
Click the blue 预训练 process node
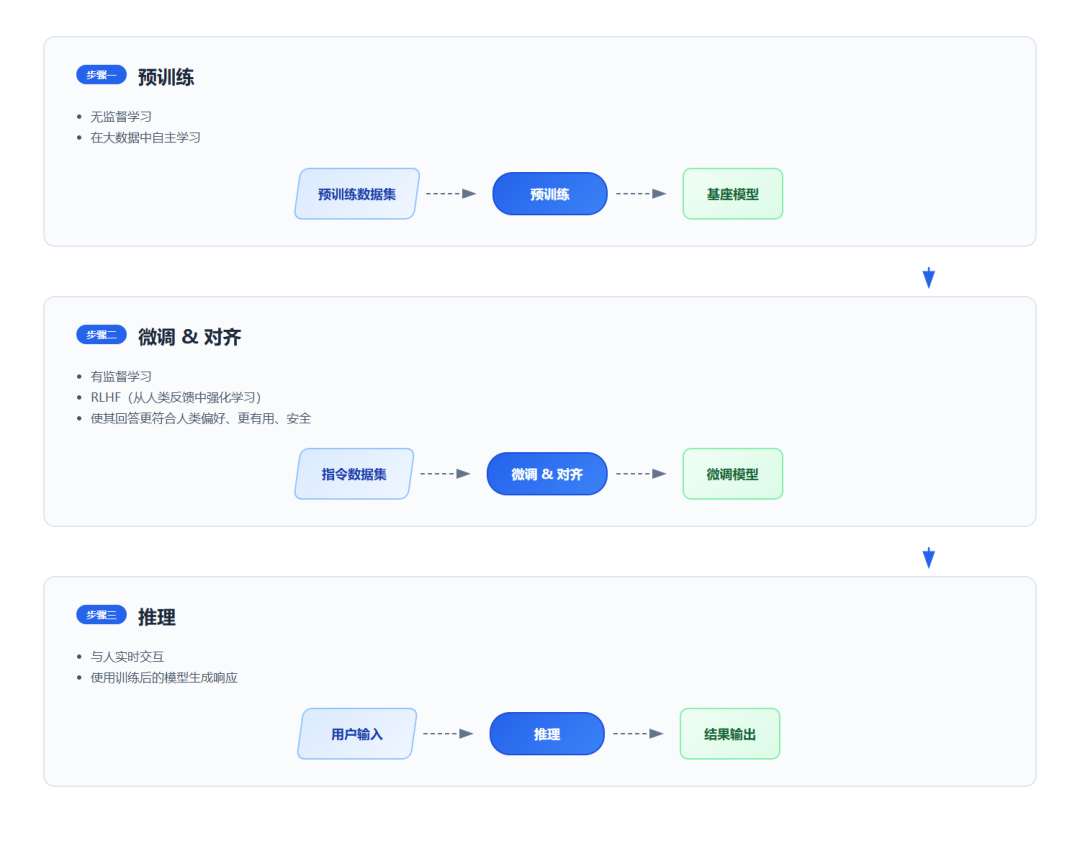coord(550,194)
